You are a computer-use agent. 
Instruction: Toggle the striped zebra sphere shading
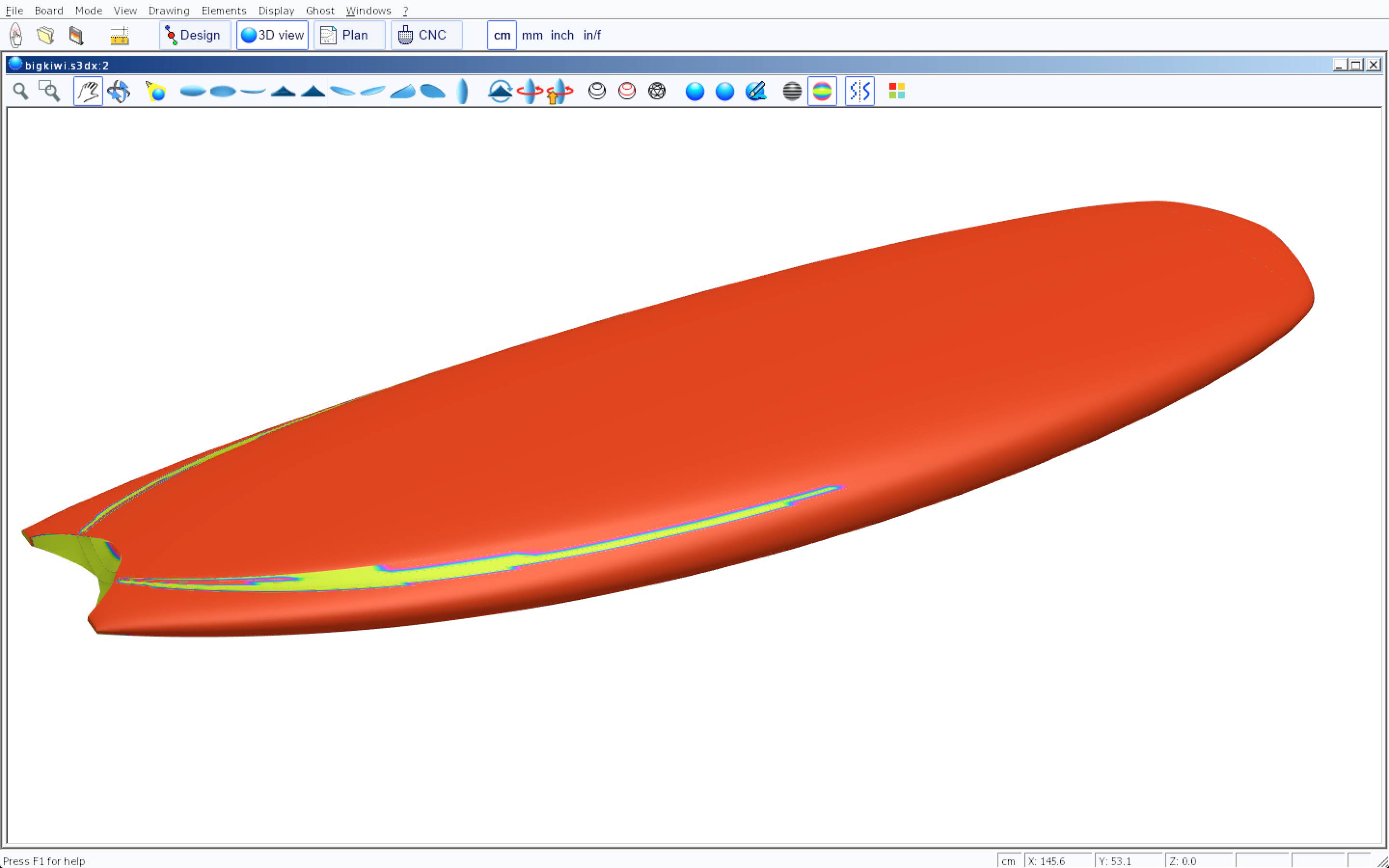792,91
